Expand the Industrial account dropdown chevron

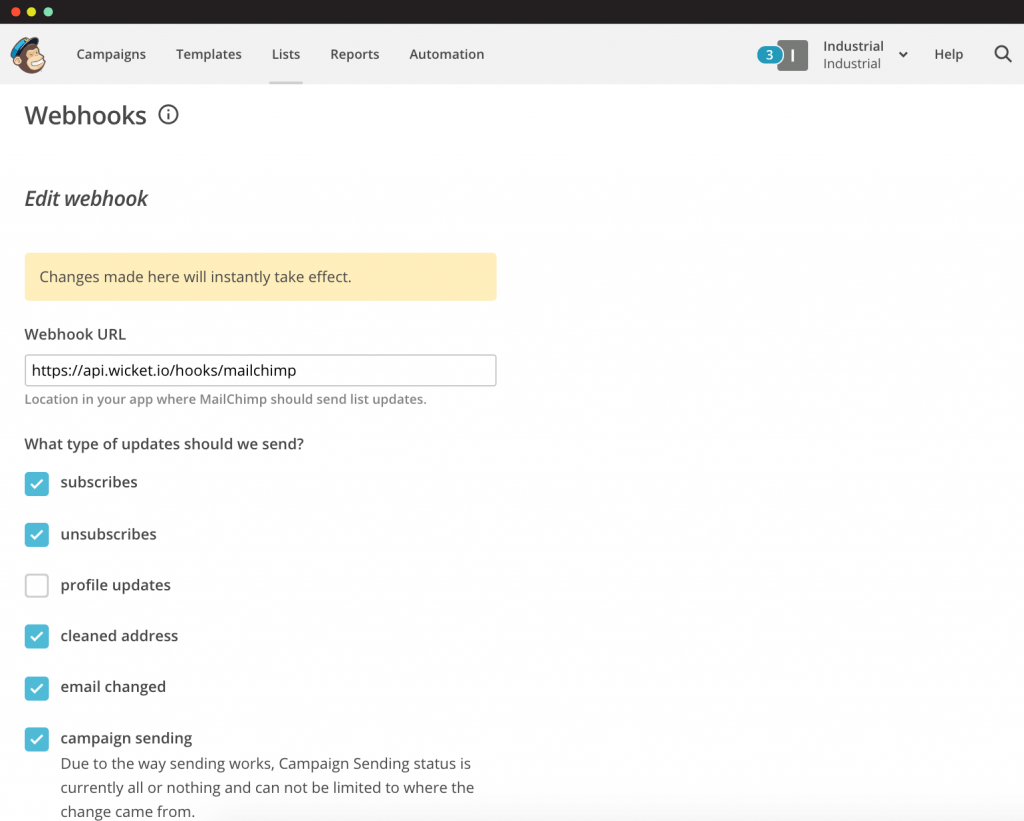903,55
